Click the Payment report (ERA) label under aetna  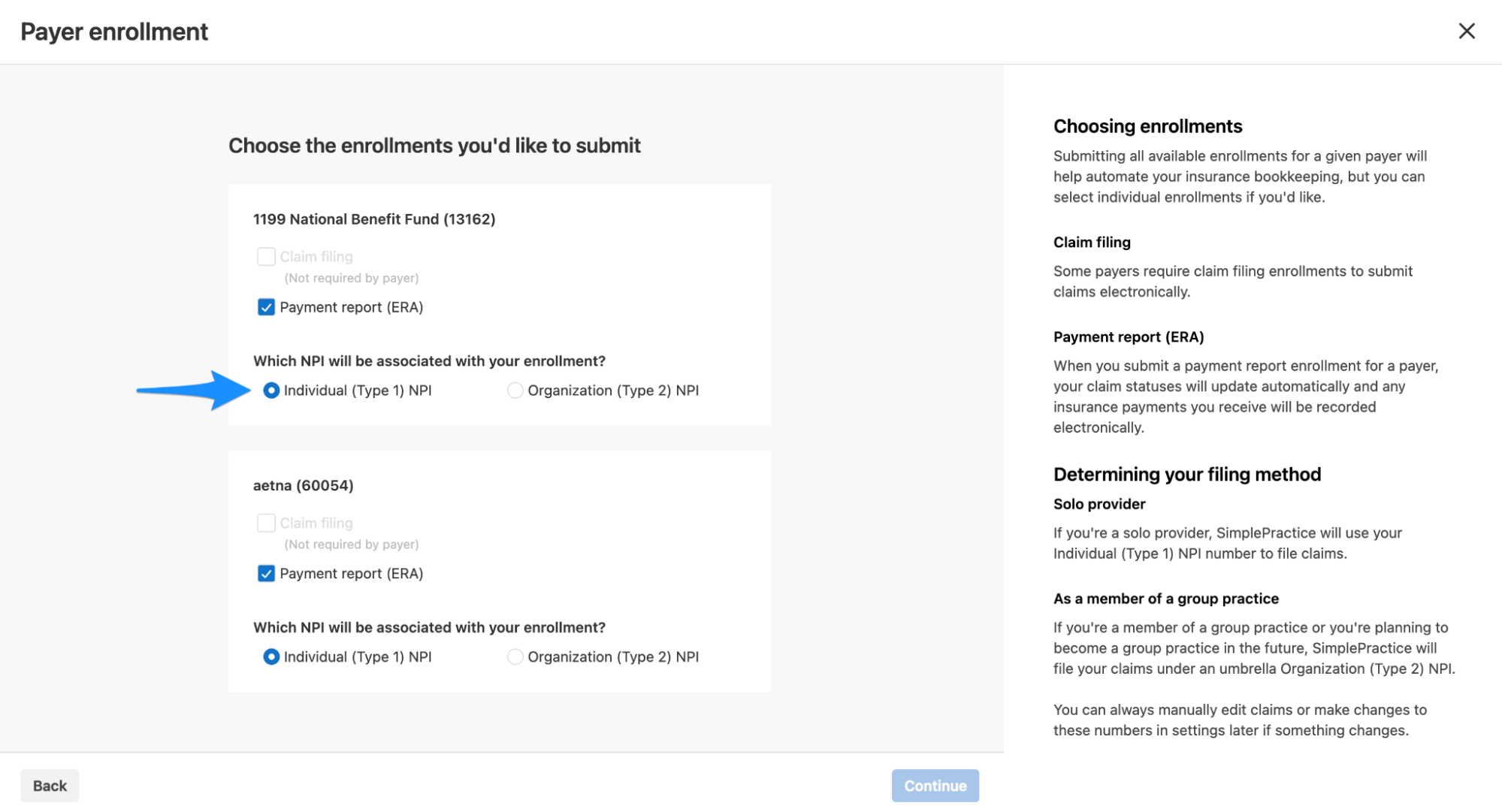pos(352,574)
